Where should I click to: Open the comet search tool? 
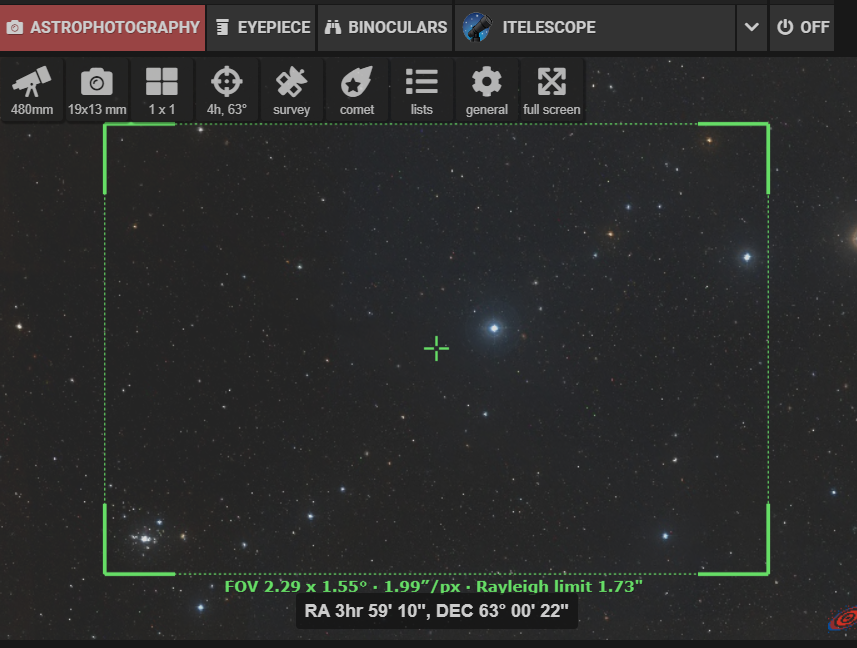click(x=356, y=90)
